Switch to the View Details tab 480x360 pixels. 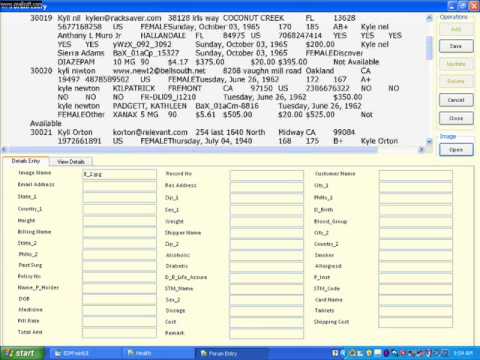[x=71, y=162]
